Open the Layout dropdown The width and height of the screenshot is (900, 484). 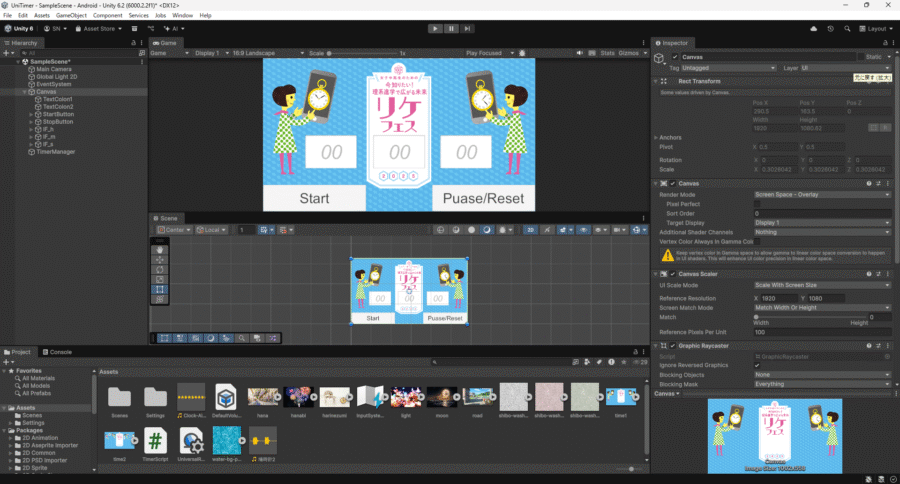coord(877,29)
